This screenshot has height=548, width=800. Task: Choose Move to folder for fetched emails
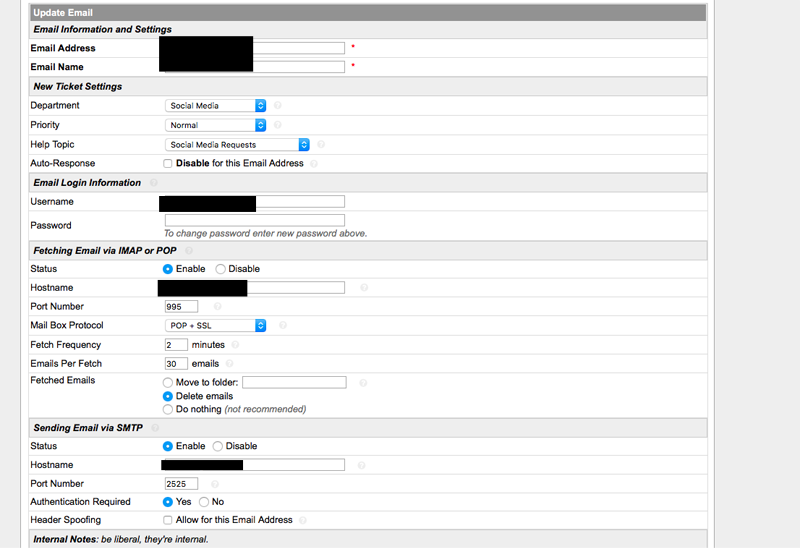(x=167, y=382)
